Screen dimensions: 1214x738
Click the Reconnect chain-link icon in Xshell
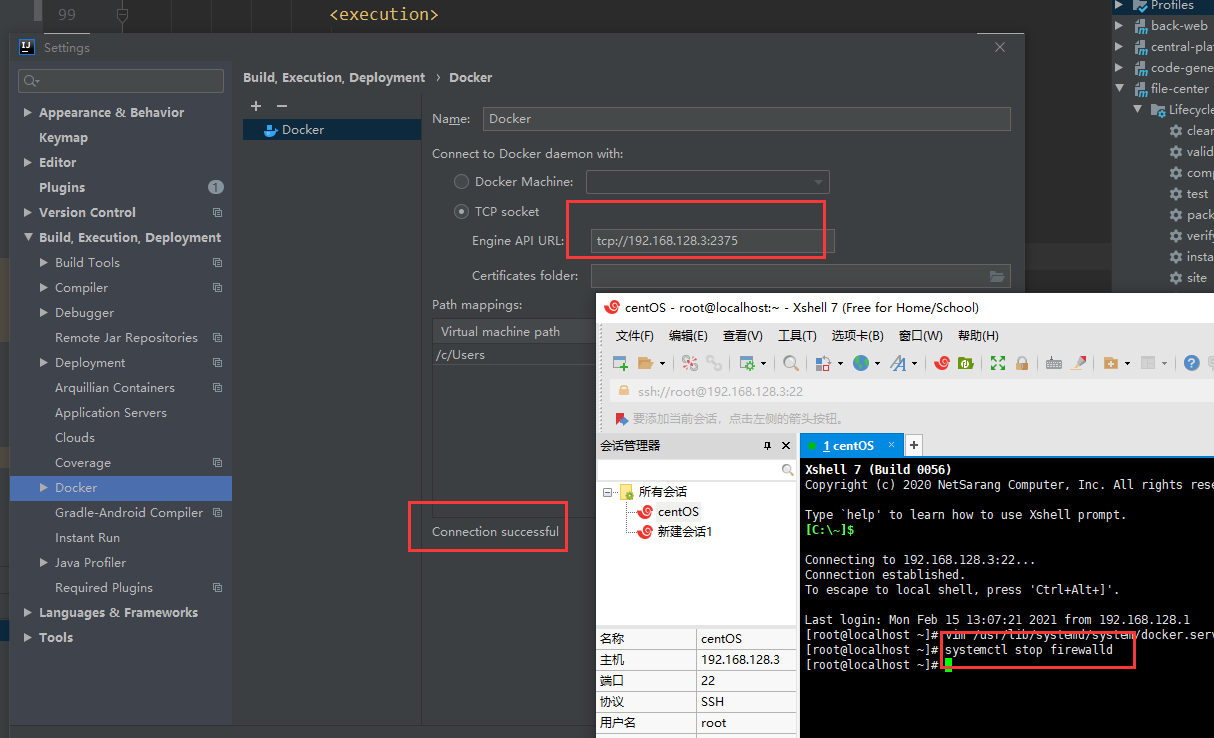(714, 363)
